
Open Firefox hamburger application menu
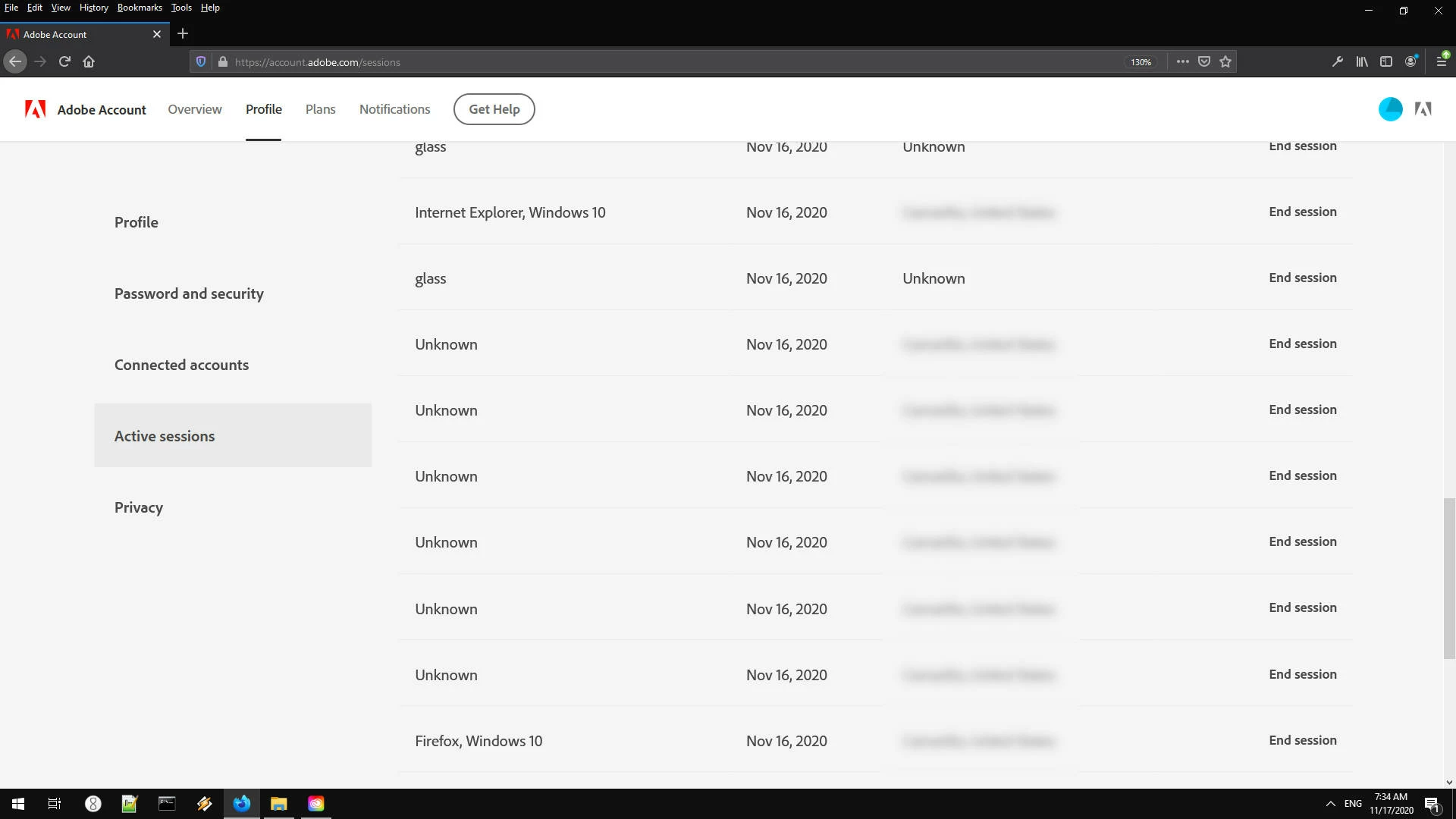tap(1442, 62)
